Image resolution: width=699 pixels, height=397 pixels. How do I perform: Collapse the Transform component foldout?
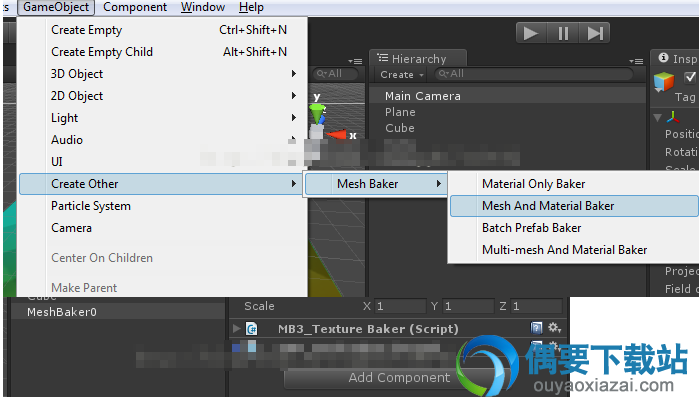[x=657, y=118]
